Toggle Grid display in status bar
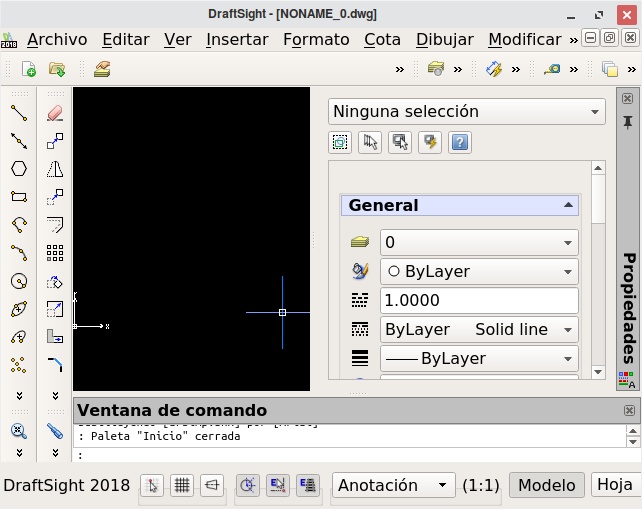 182,485
